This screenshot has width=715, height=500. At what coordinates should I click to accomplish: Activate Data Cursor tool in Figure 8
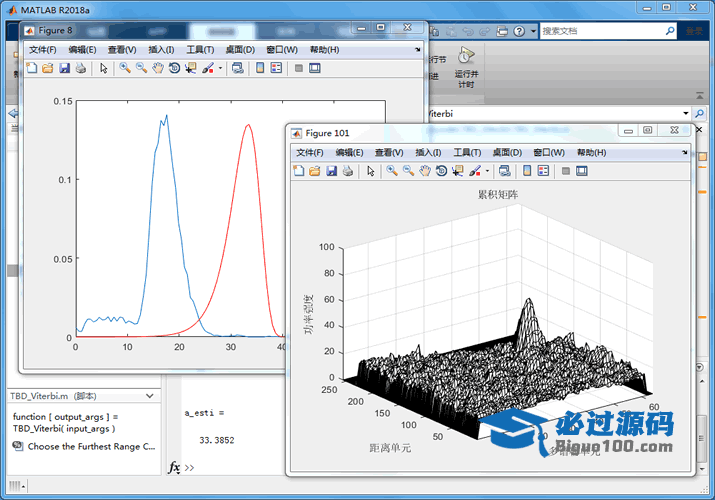pyautogui.click(x=191, y=68)
